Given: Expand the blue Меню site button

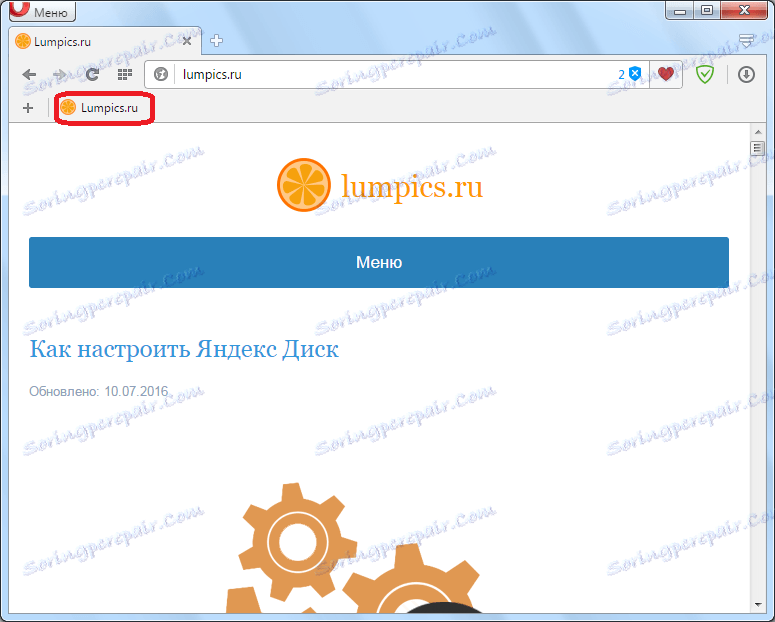Looking at the screenshot, I should pyautogui.click(x=379, y=262).
